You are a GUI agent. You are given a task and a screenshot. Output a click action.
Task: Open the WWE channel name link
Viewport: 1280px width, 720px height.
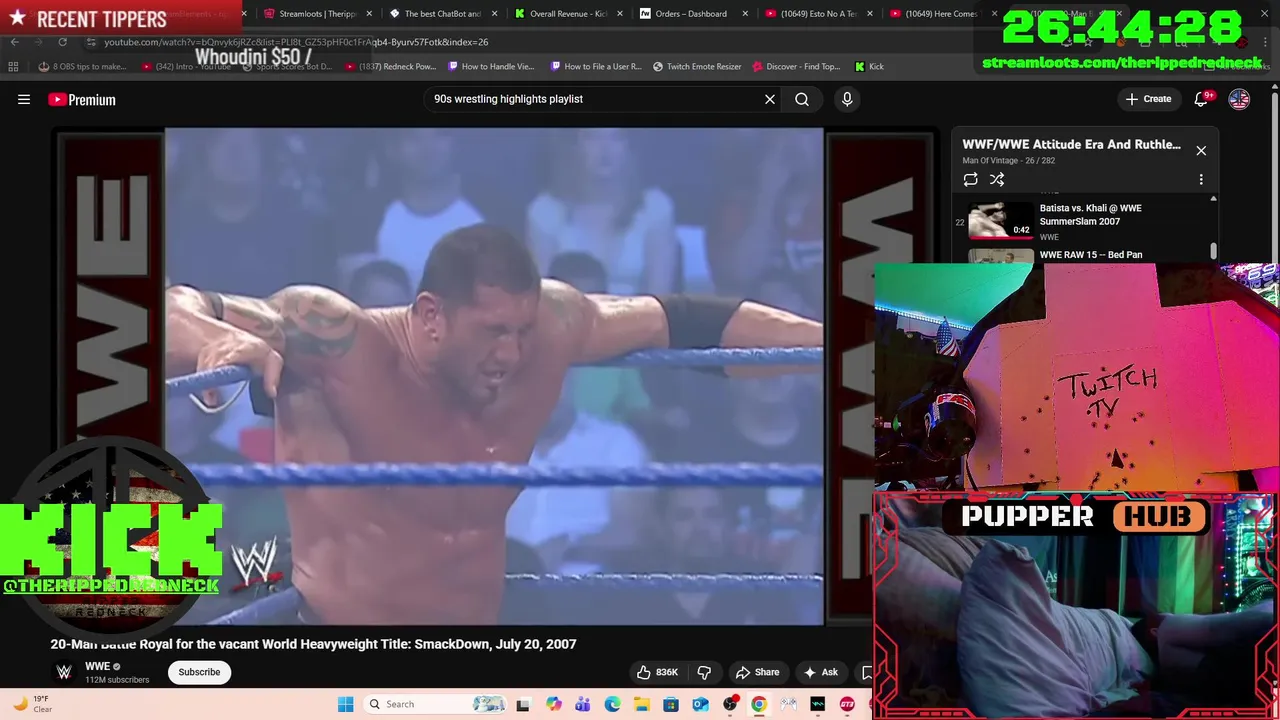coord(97,667)
